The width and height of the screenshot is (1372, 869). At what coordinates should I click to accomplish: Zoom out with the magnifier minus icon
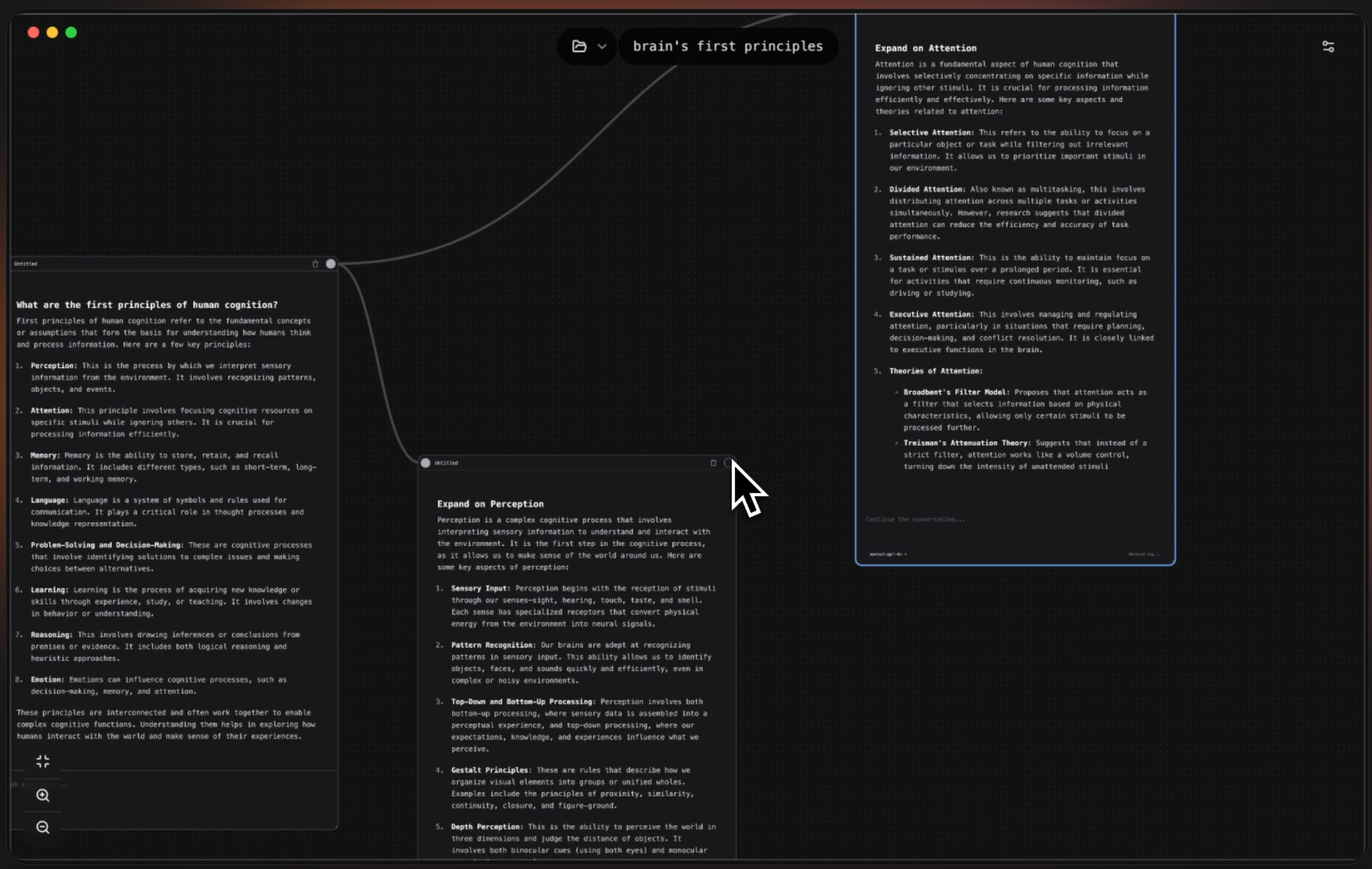(x=43, y=827)
